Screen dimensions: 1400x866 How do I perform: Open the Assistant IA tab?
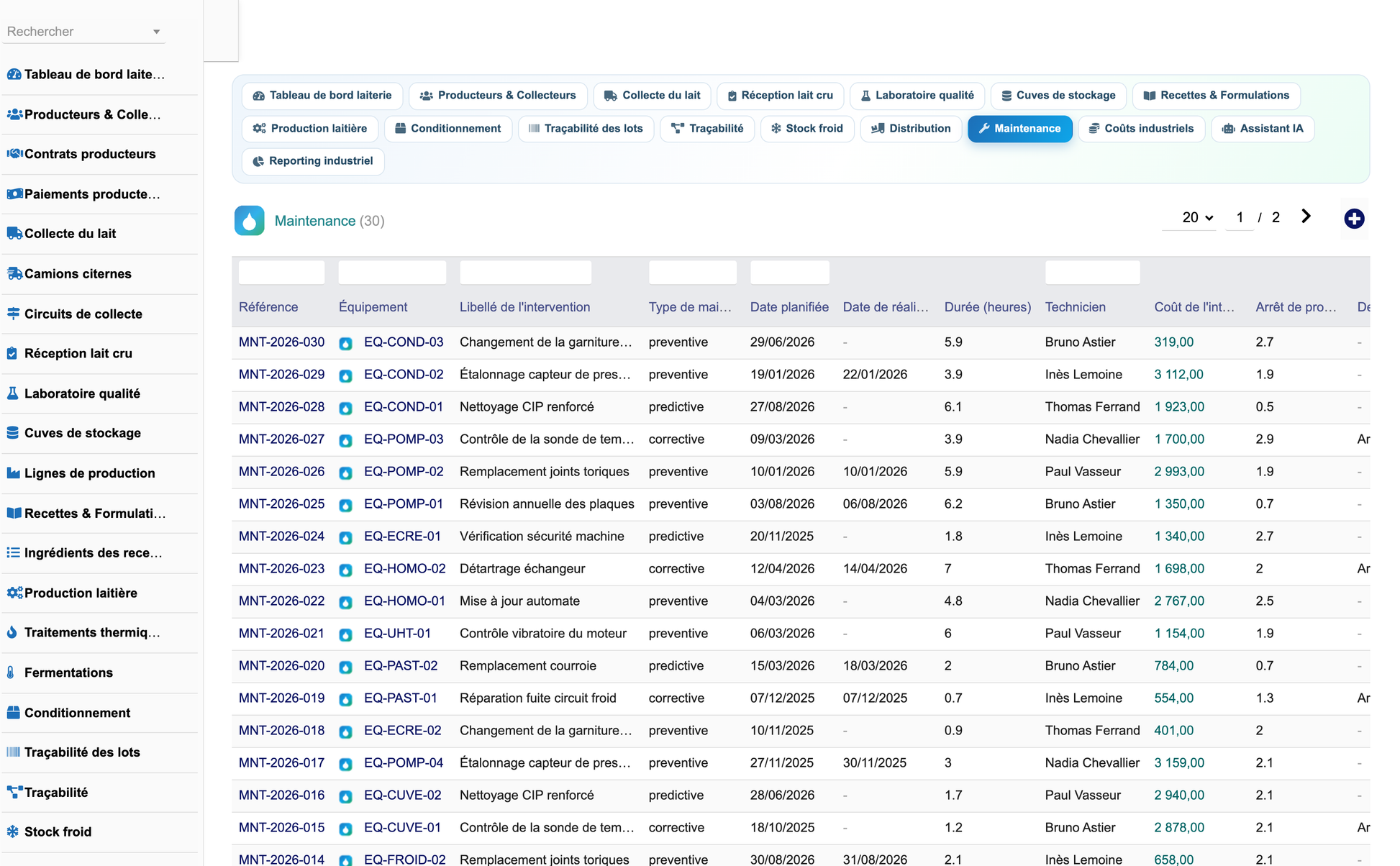1263,129
